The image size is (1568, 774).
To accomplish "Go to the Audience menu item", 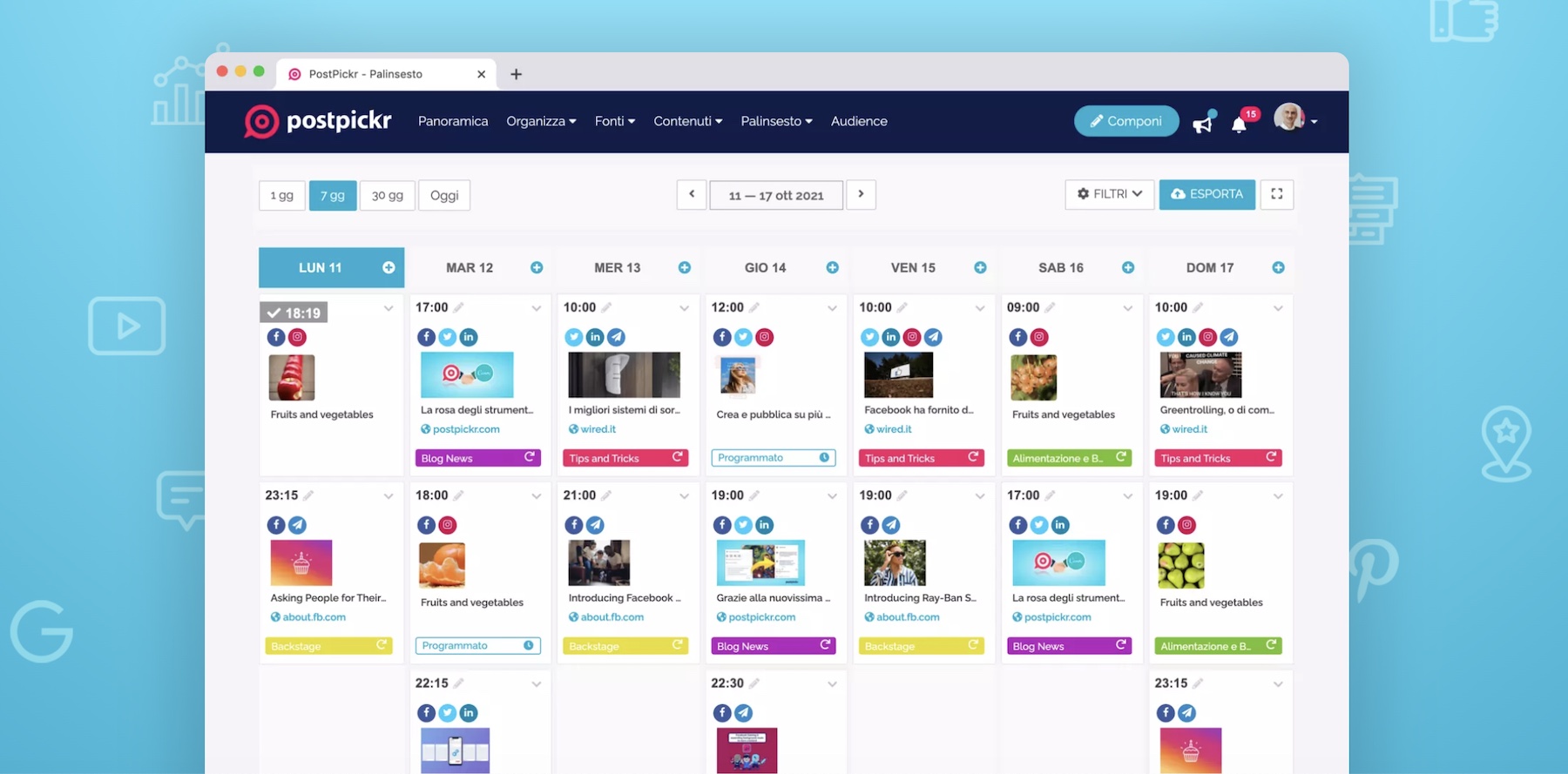I will (x=858, y=121).
